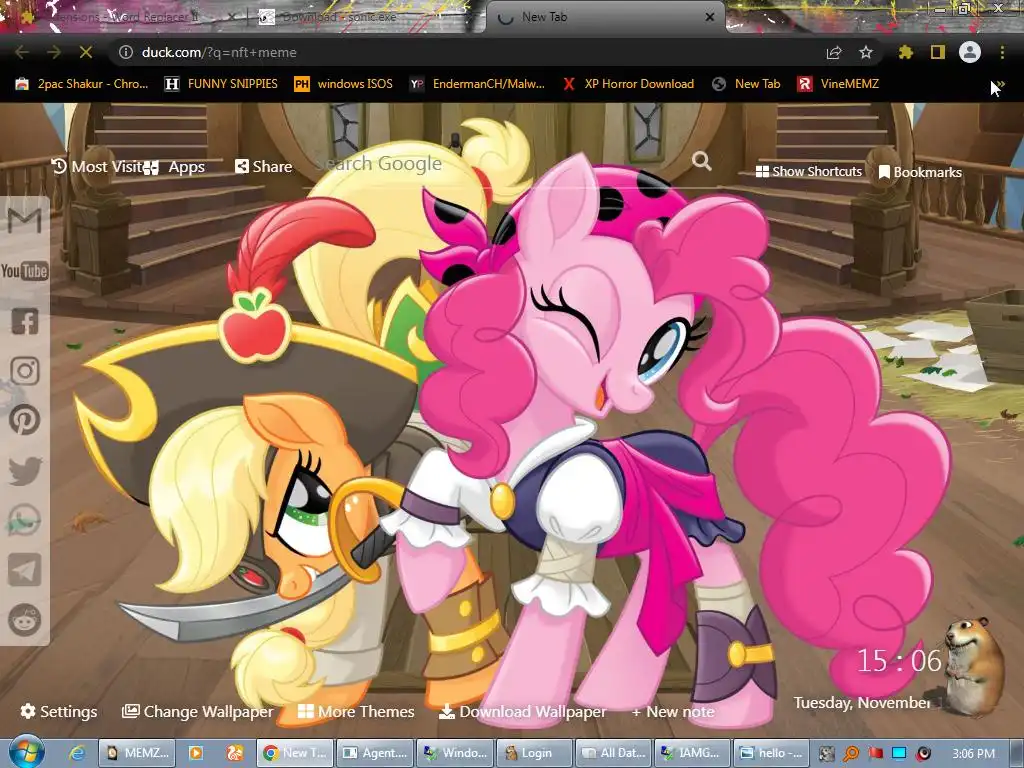This screenshot has height=768, width=1024.
Task: Share this page from address bar
Action: pyautogui.click(x=834, y=52)
